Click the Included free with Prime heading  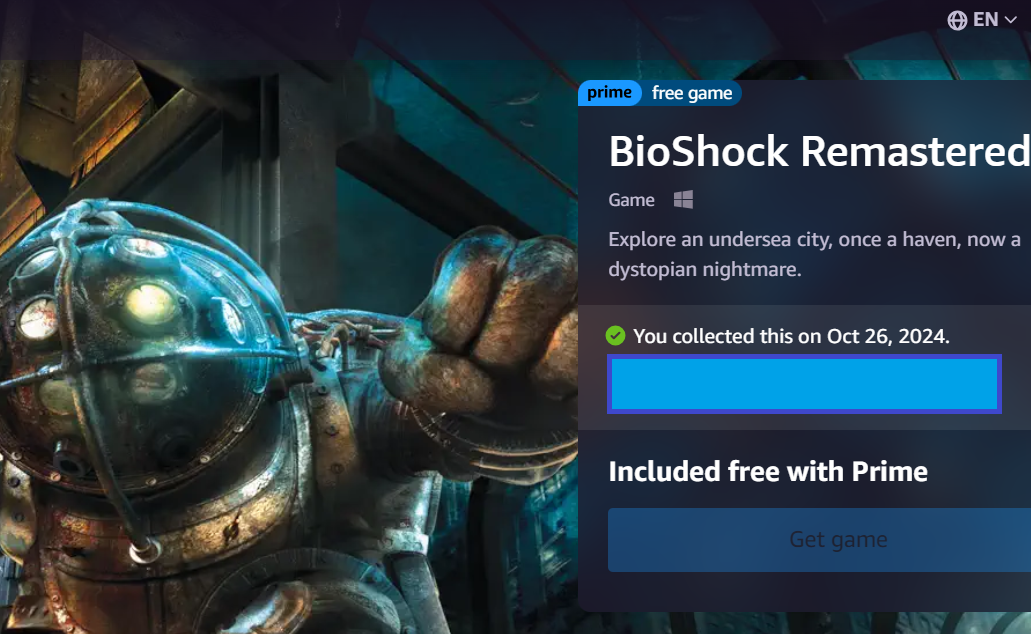(x=768, y=472)
